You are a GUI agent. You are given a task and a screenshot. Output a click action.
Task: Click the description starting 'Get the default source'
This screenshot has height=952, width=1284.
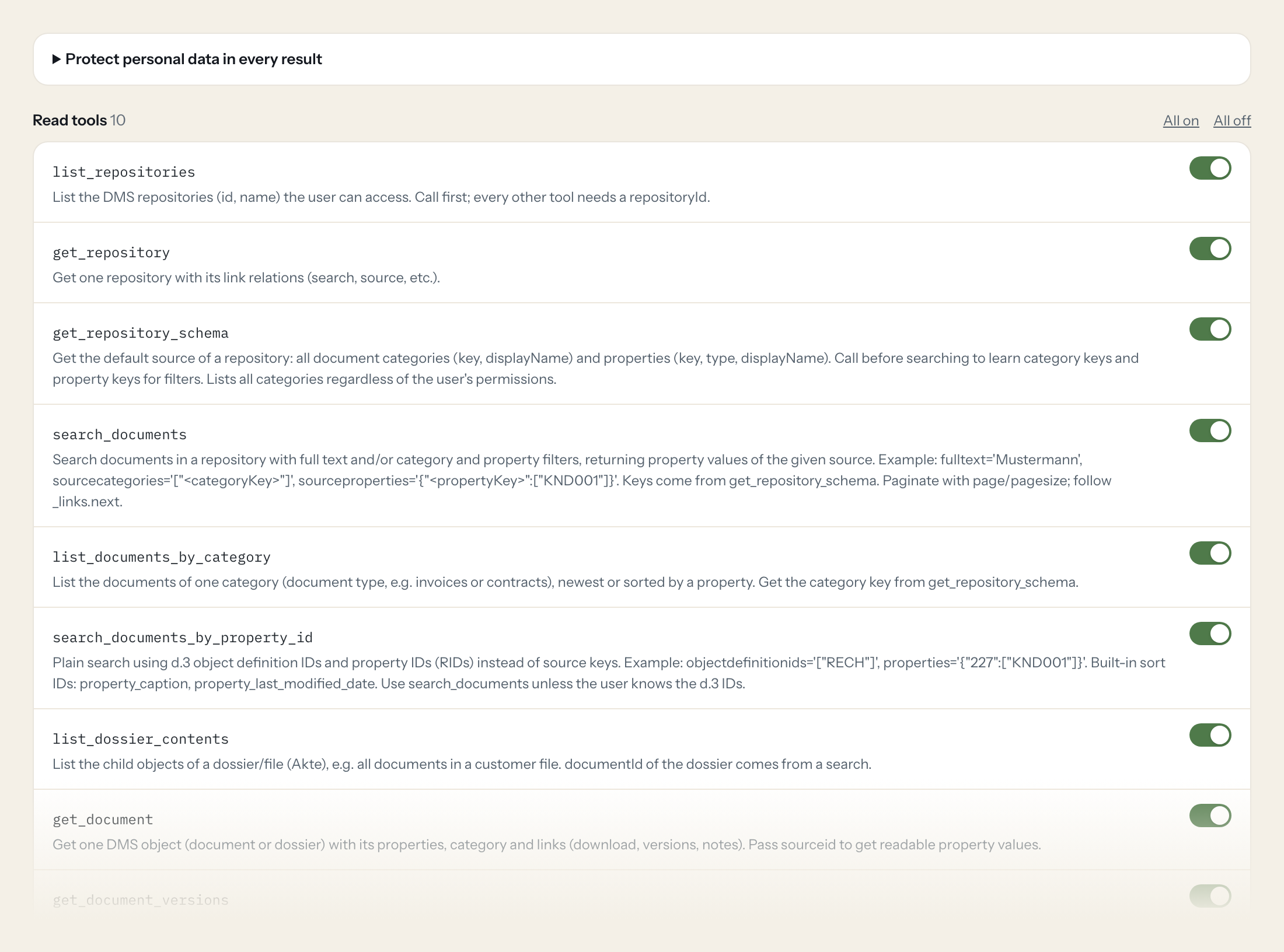595,369
